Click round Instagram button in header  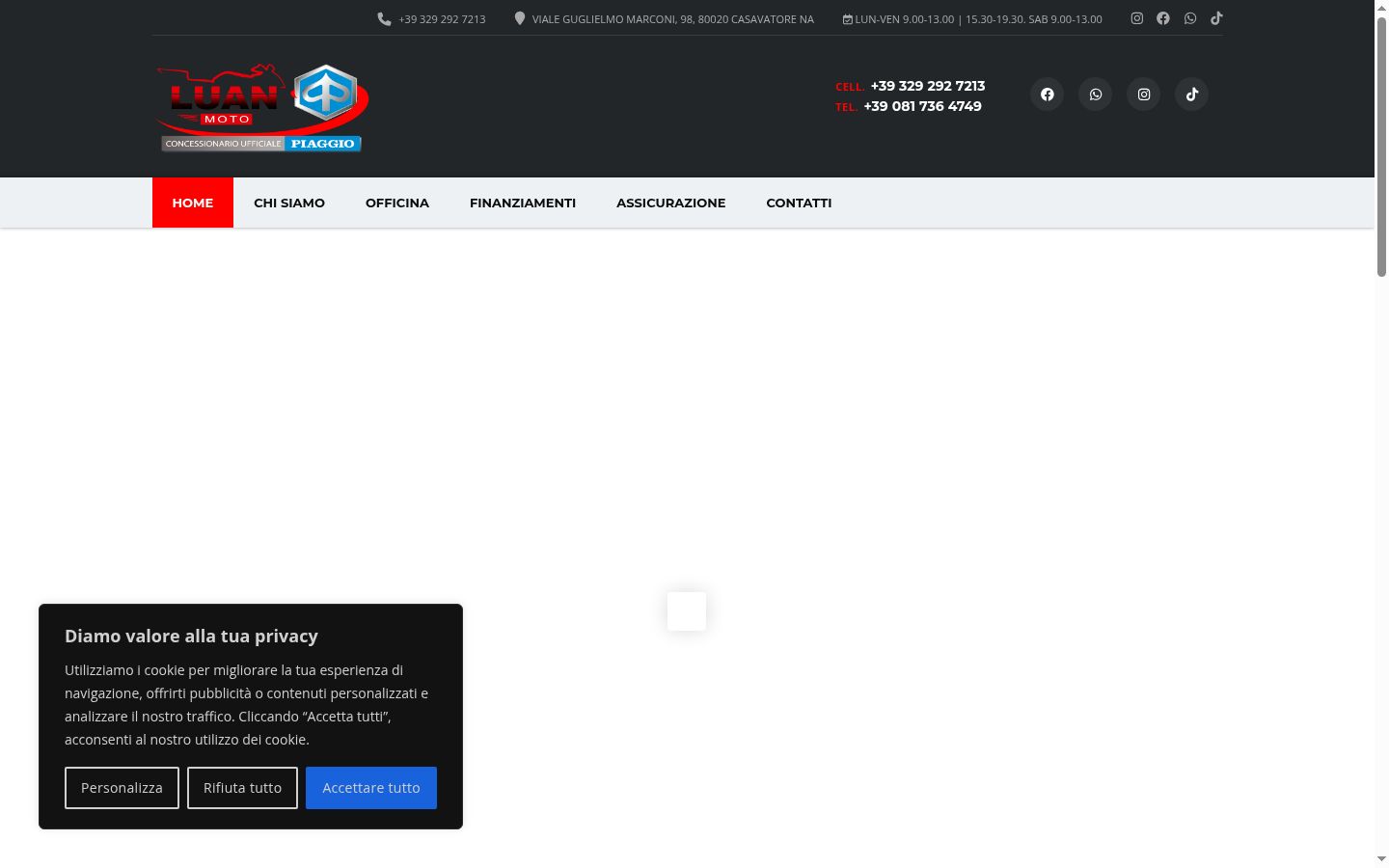1144,95
